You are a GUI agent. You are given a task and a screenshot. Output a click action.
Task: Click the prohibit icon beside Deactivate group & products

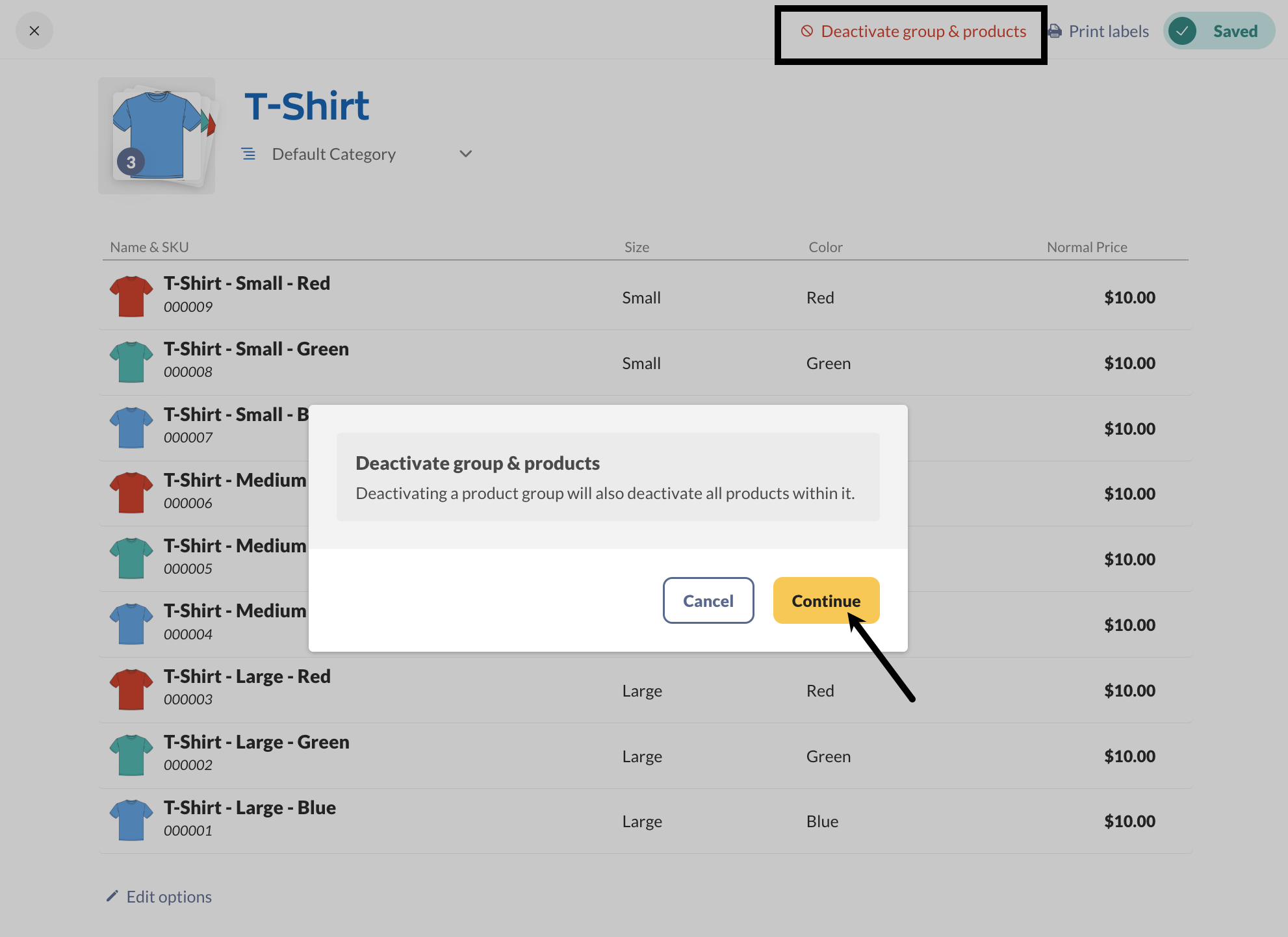tap(806, 31)
